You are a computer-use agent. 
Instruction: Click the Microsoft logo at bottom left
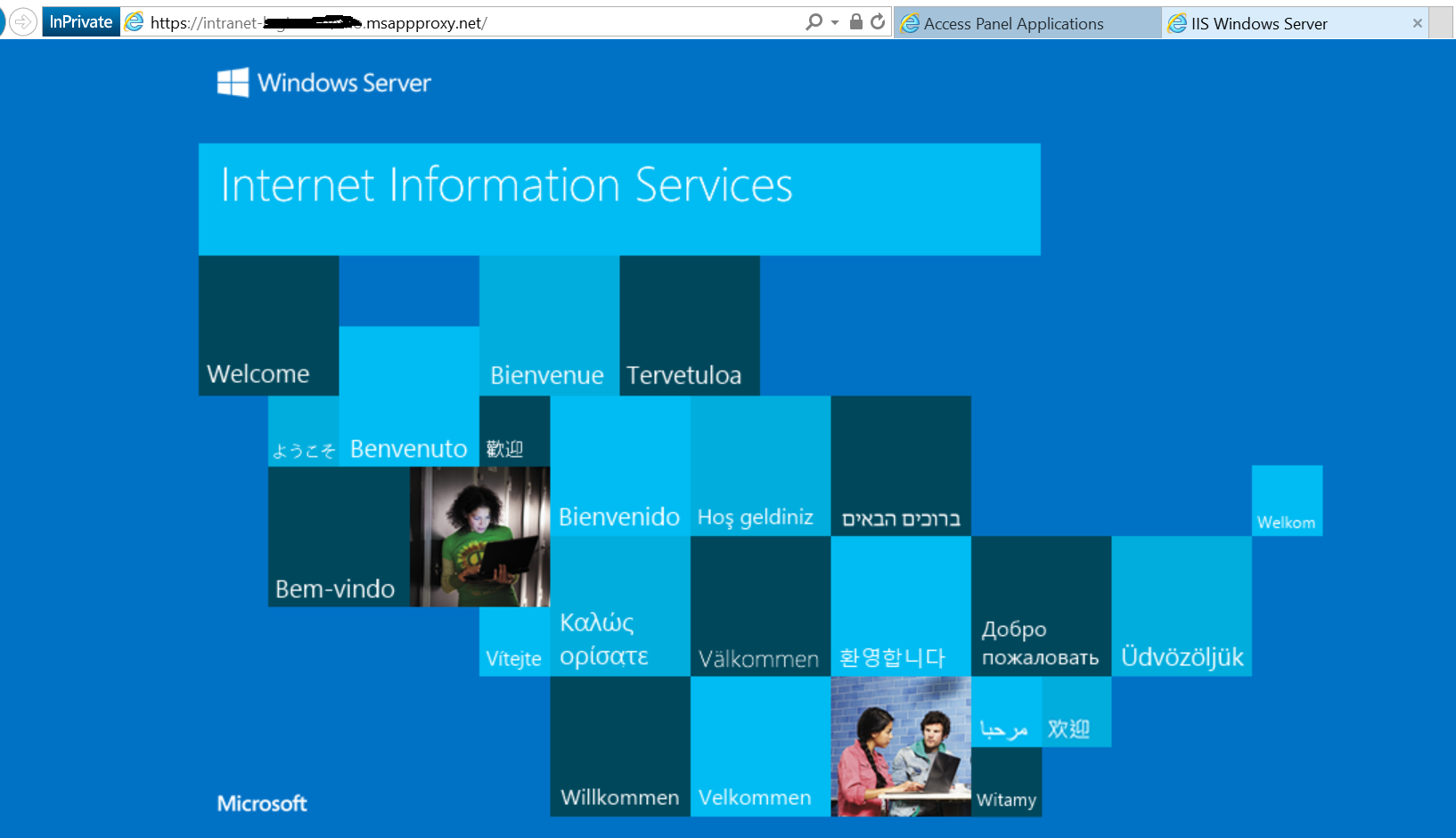262,803
